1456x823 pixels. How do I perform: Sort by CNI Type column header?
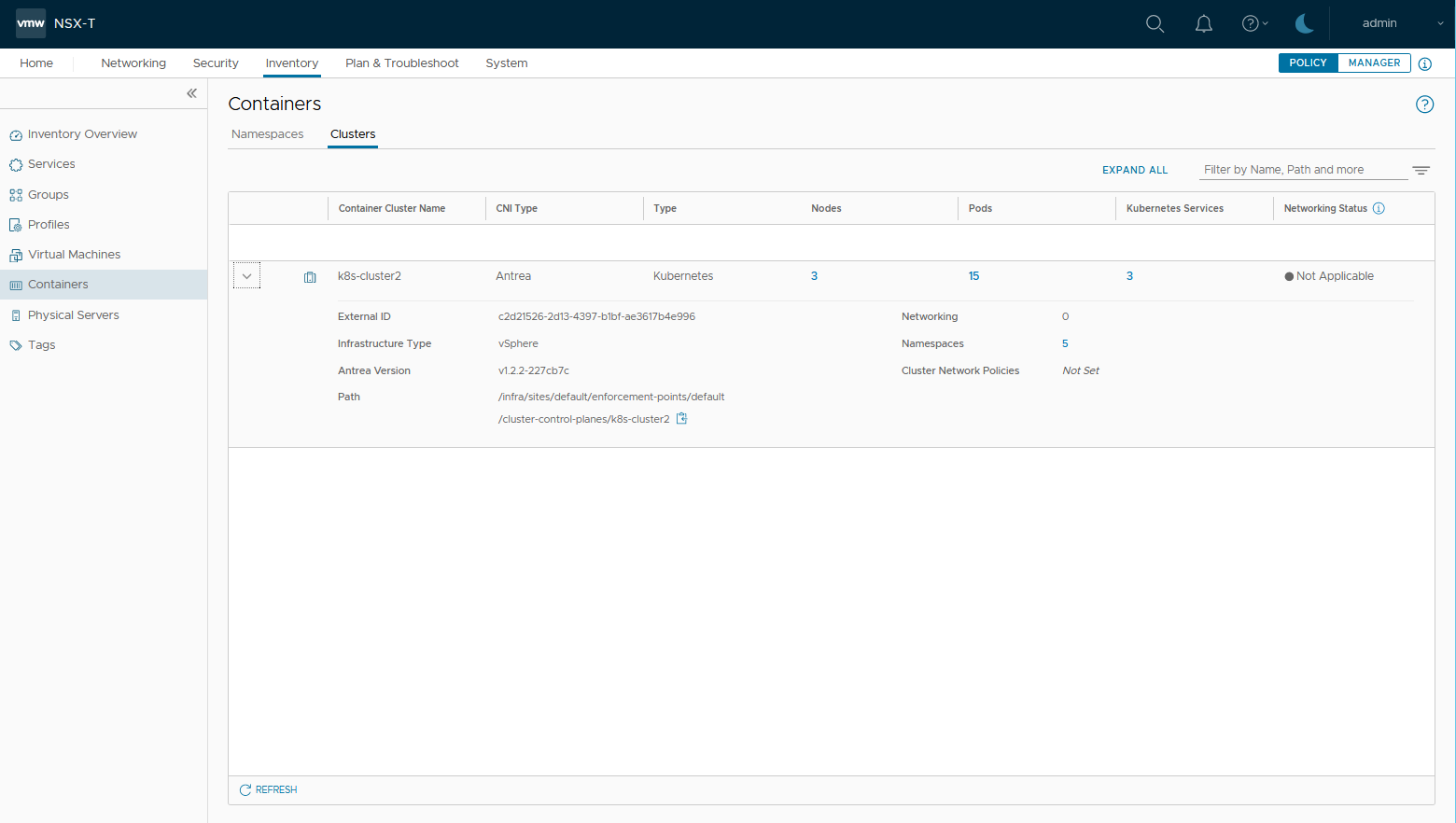(516, 208)
